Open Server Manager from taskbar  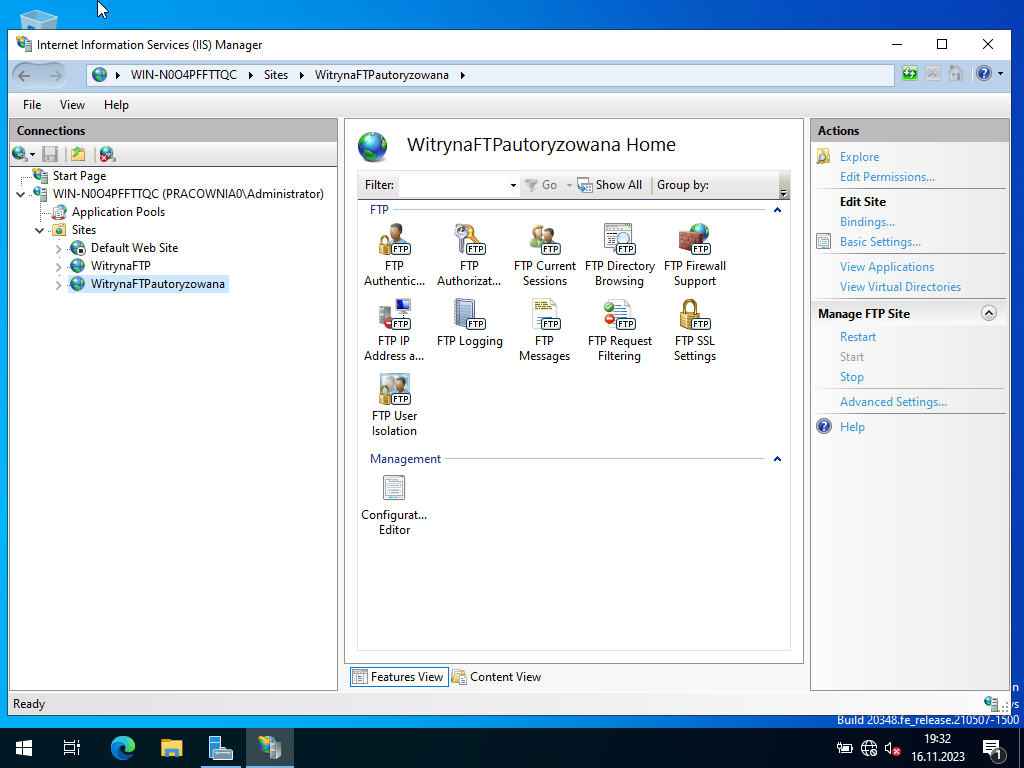tap(220, 747)
